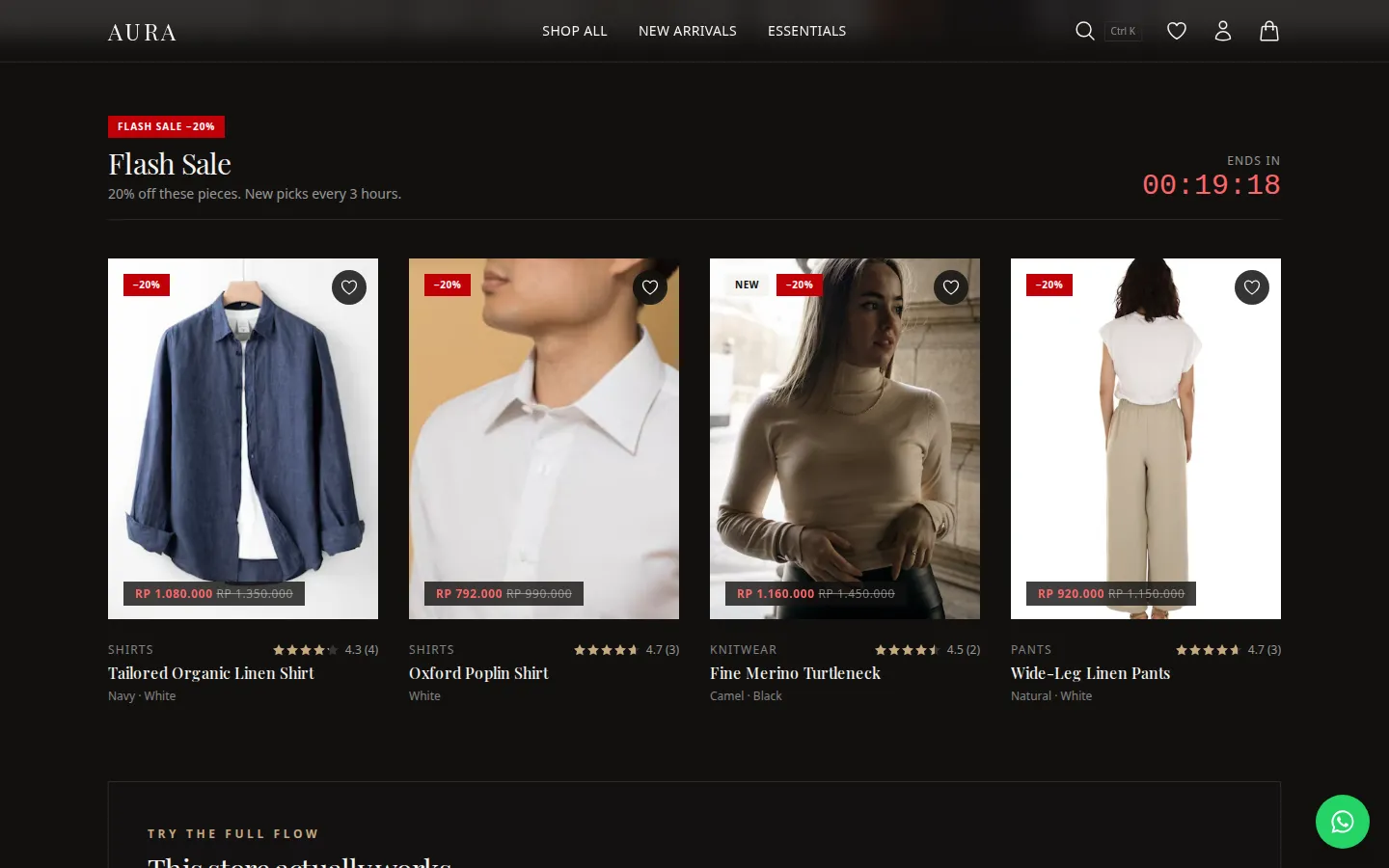Wishlist the Tailored Organic Linen Shirt
The image size is (1389, 868).
(349, 287)
